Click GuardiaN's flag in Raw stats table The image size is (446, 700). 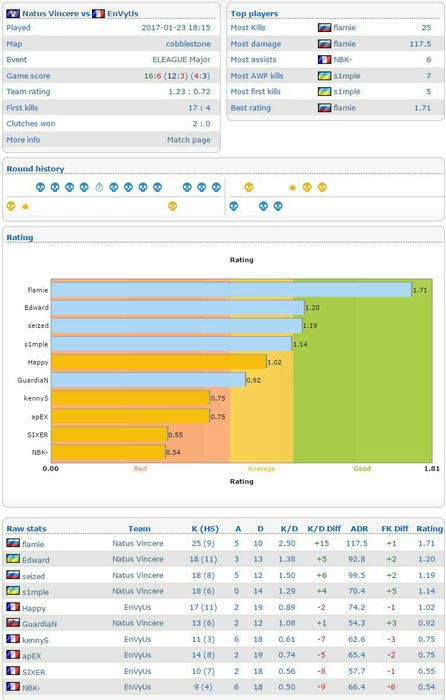(x=13, y=623)
